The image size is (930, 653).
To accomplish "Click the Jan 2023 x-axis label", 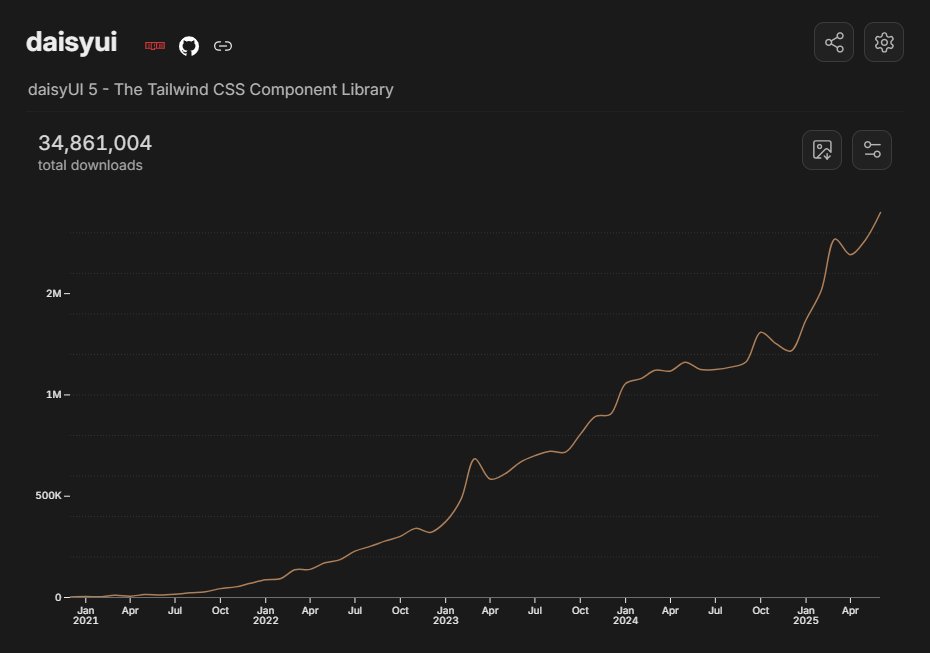I will coord(445,615).
